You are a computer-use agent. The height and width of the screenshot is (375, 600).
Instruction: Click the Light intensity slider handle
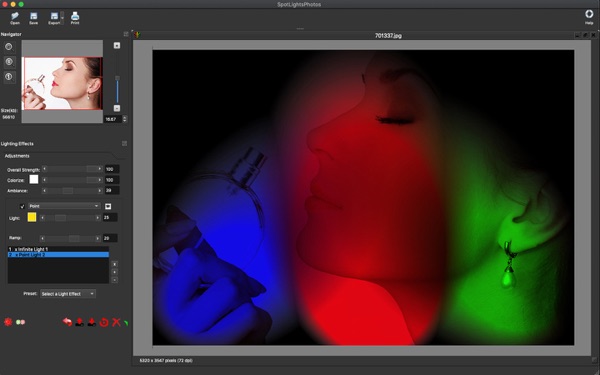60,218
